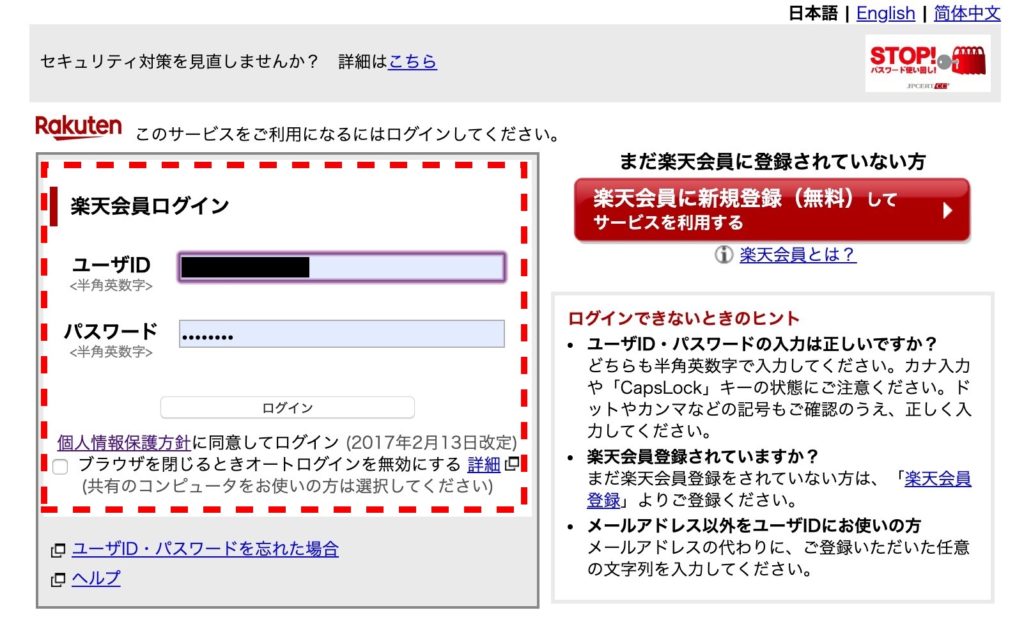Click the info icon beside 楽天会員とは？
The height and width of the screenshot is (633, 1024).
click(724, 255)
